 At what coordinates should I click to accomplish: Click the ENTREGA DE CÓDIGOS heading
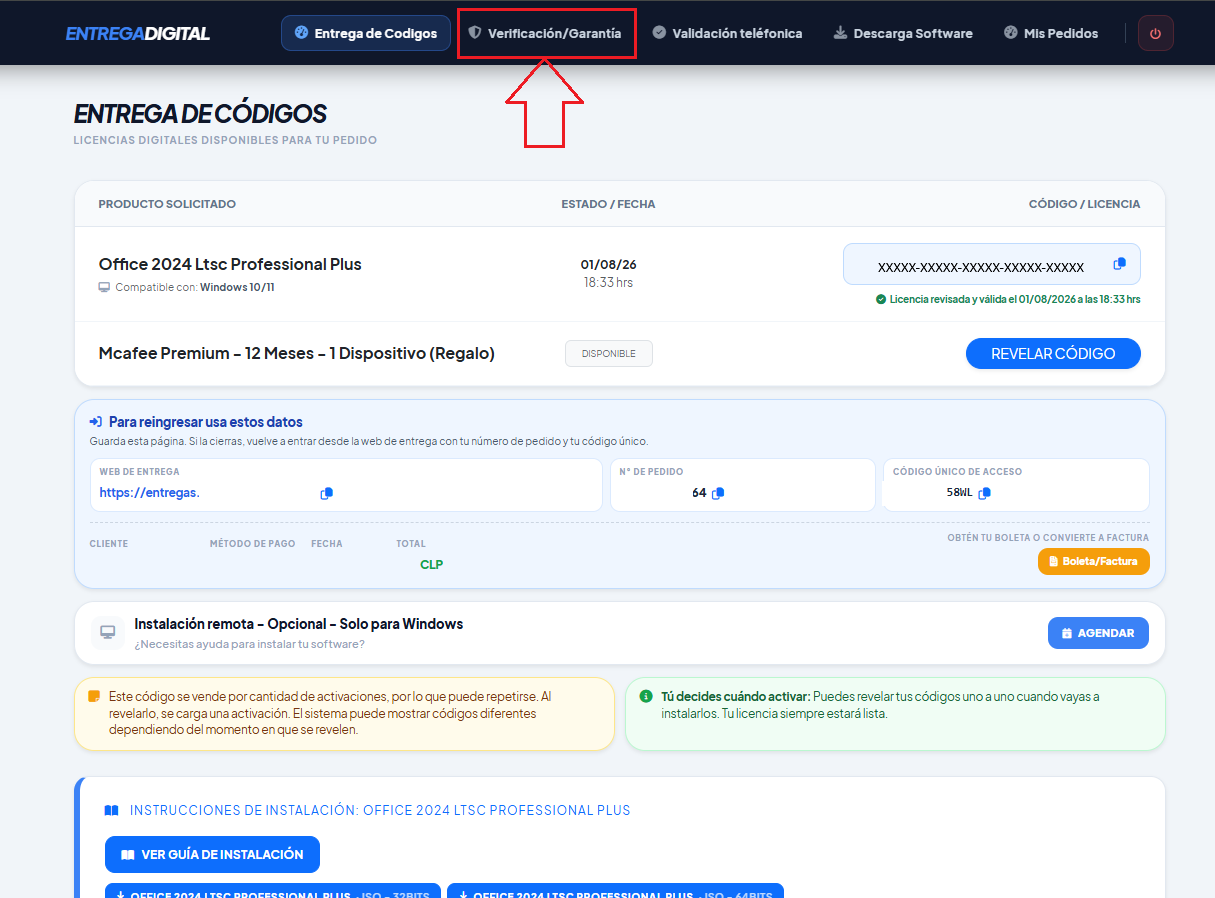tap(200, 114)
